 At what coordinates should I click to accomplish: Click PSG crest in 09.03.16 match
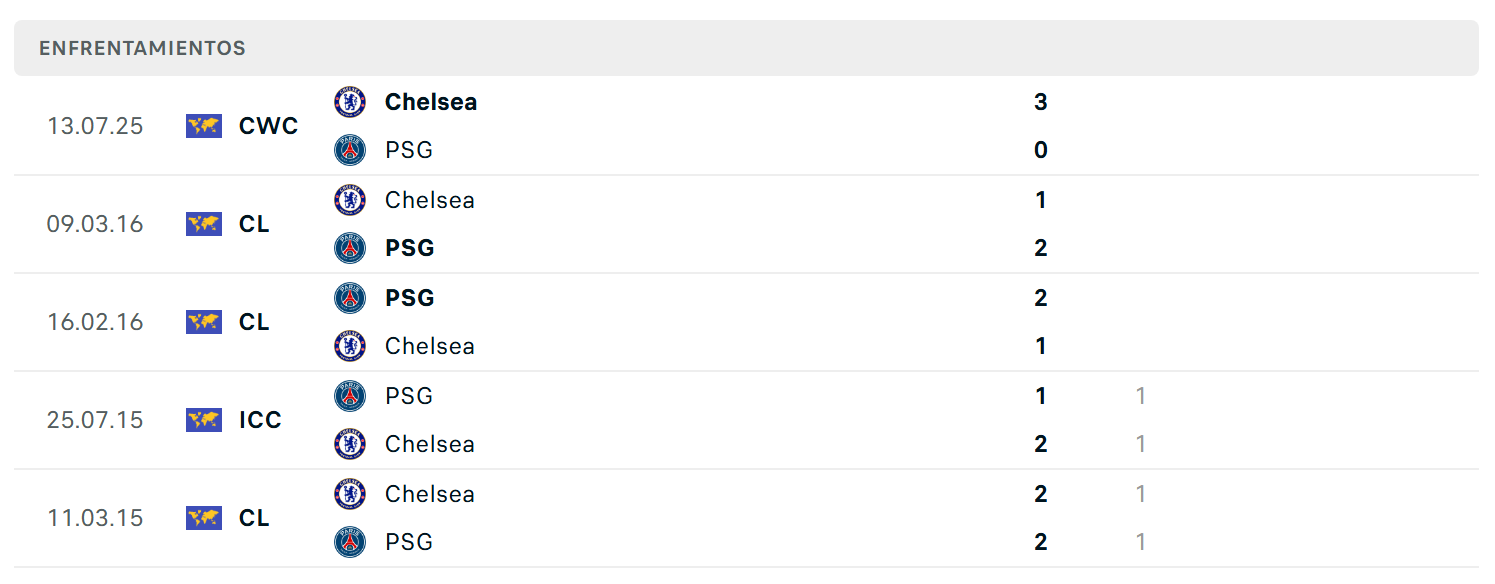pyautogui.click(x=350, y=248)
